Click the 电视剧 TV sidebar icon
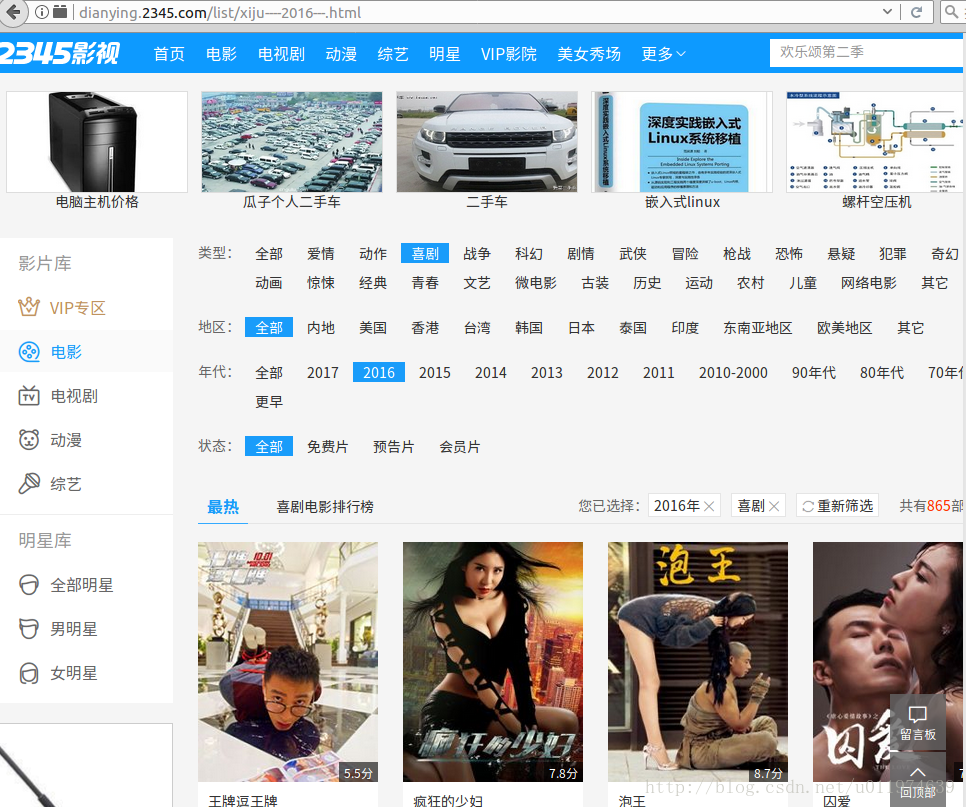Viewport: 966px width, 807px height. coord(29,395)
